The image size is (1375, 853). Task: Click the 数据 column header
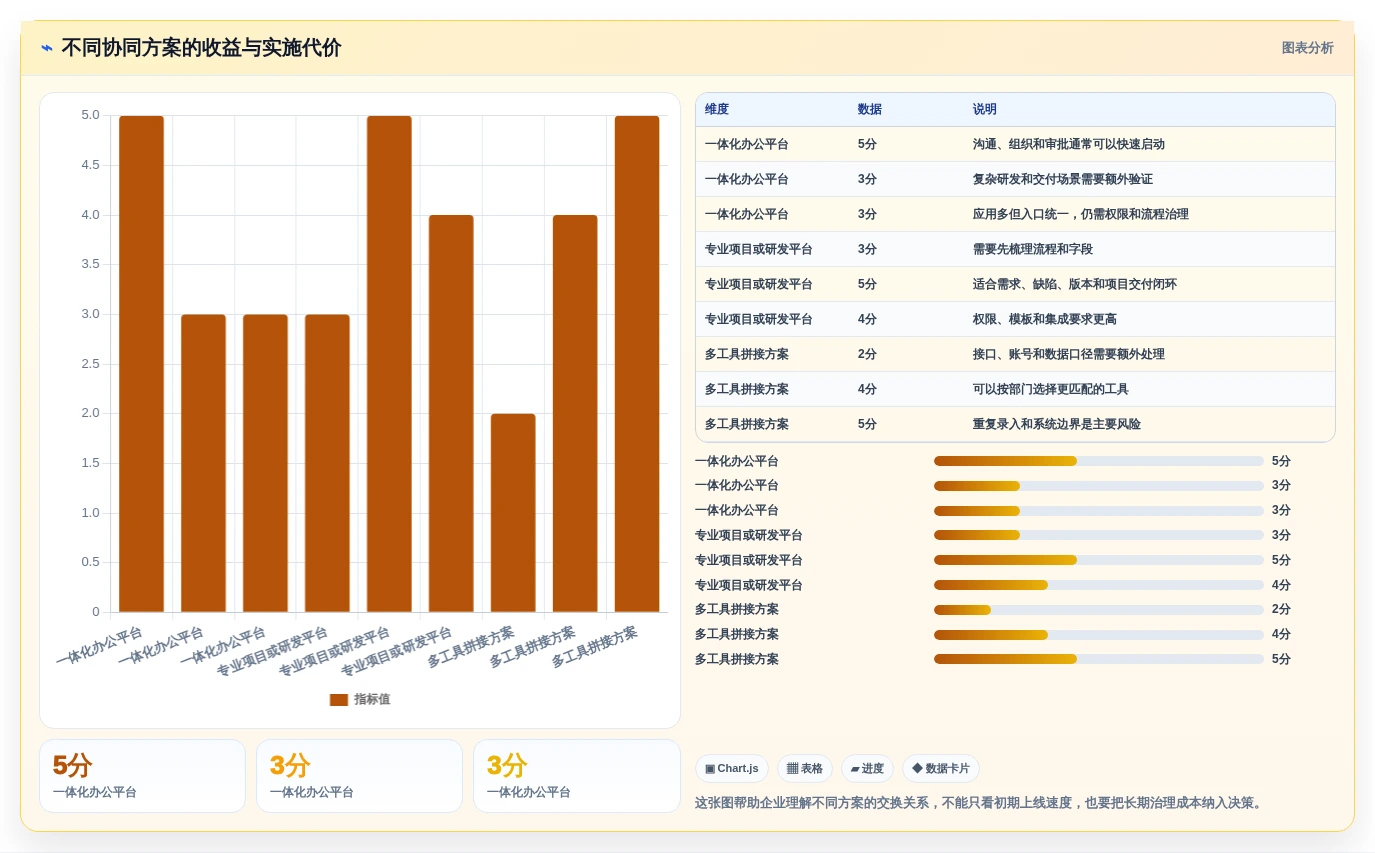[870, 110]
